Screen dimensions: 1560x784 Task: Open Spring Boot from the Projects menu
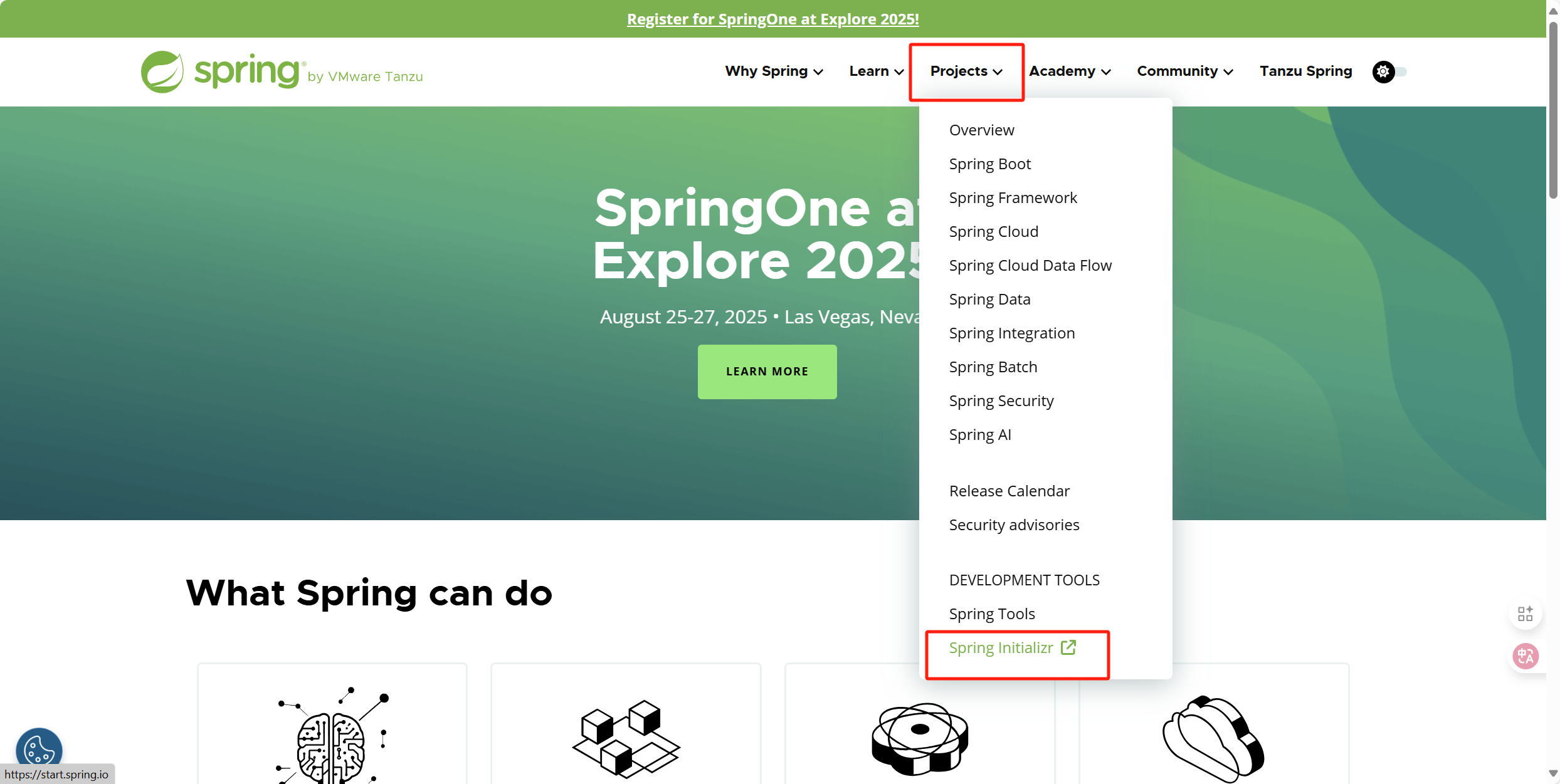point(989,164)
